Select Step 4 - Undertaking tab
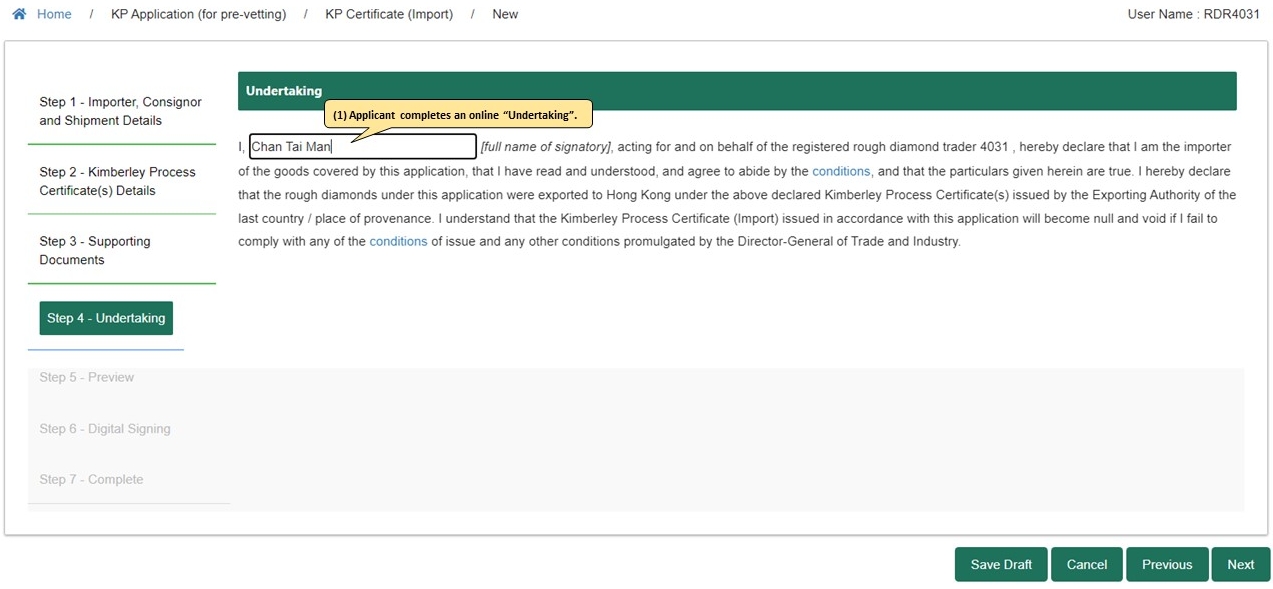Image resolution: width=1273 pixels, height=589 pixels. click(x=106, y=318)
